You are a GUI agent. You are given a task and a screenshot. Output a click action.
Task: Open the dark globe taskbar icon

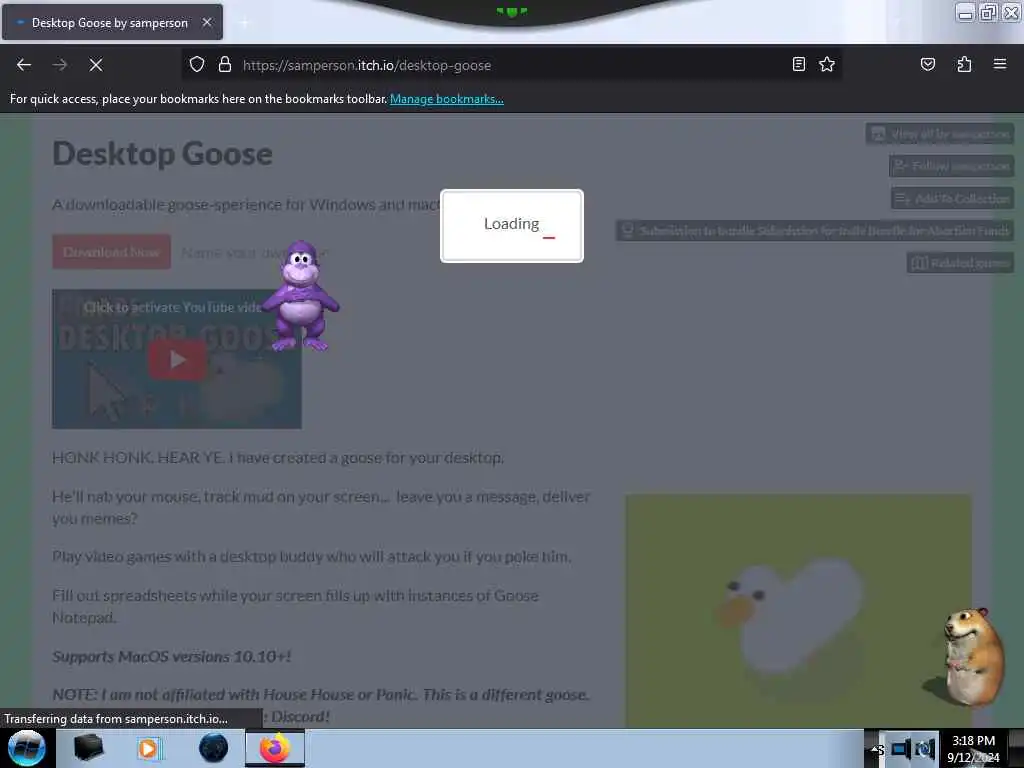[214, 748]
